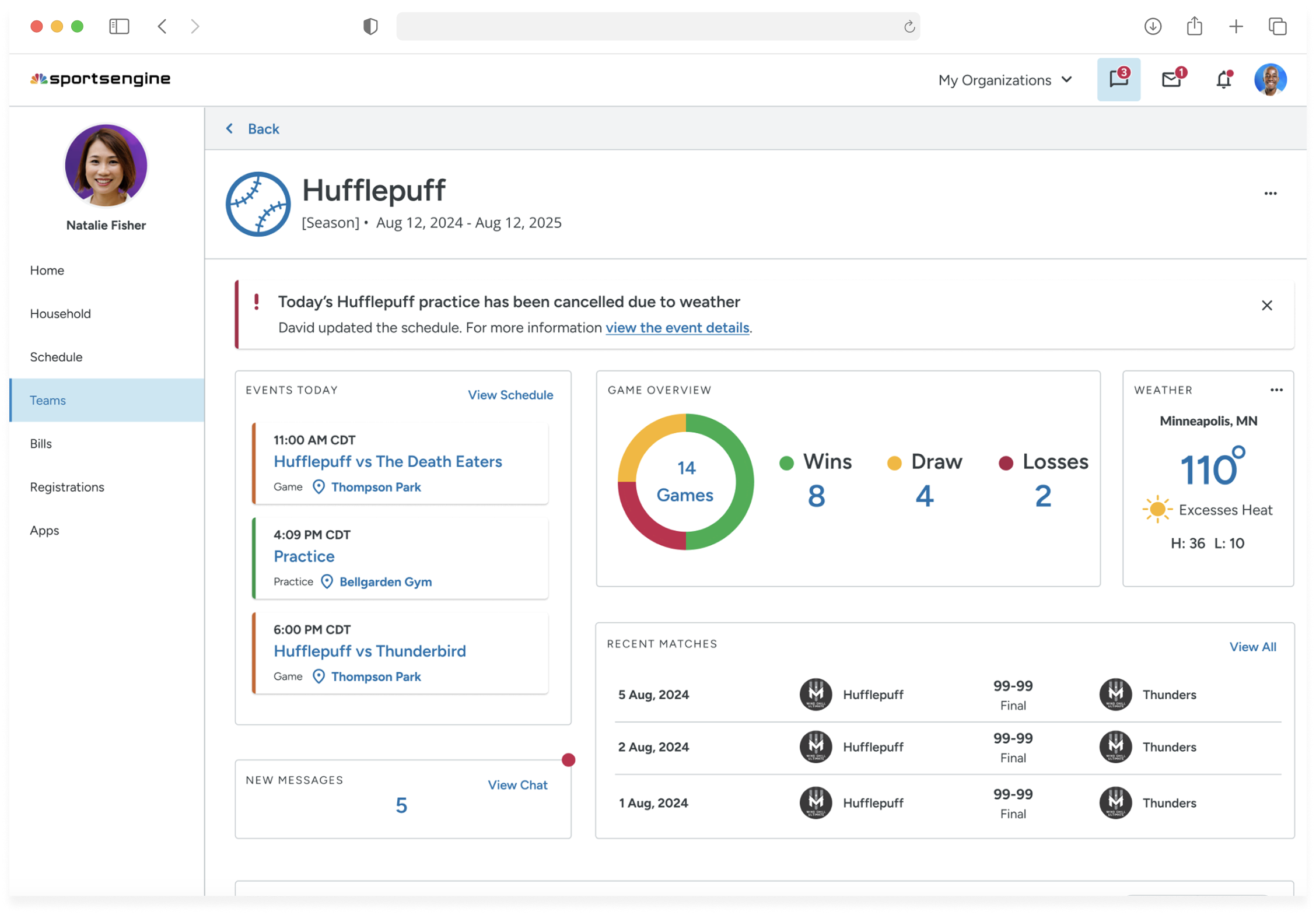Click the green Wins legend dot
Image resolution: width=1316 pixels, height=915 pixels.
coord(786,463)
